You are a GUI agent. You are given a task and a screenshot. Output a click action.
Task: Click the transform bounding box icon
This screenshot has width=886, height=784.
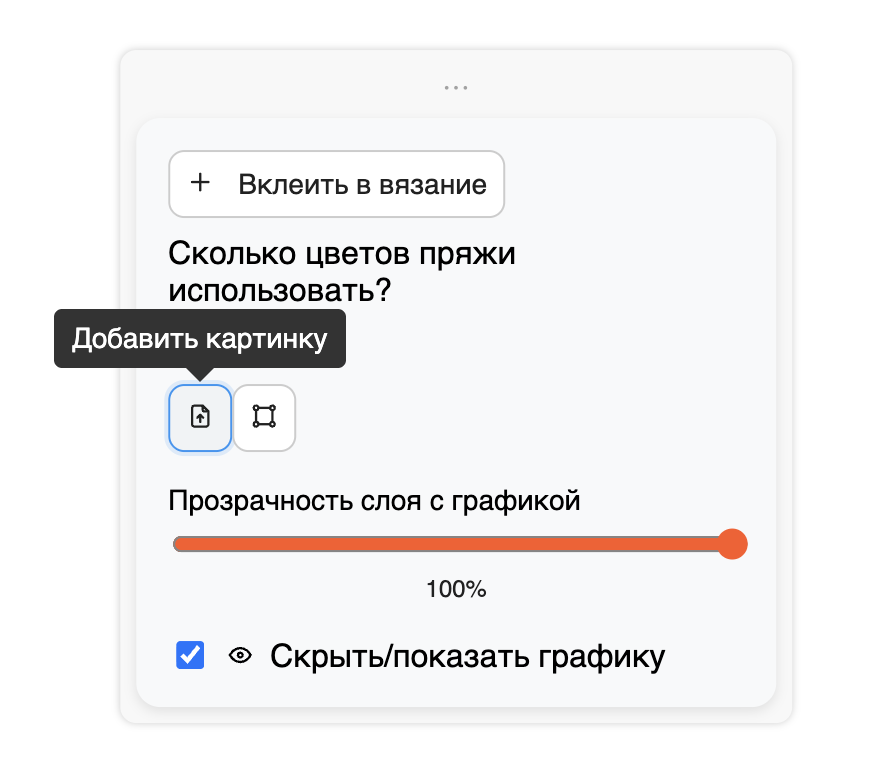(264, 418)
